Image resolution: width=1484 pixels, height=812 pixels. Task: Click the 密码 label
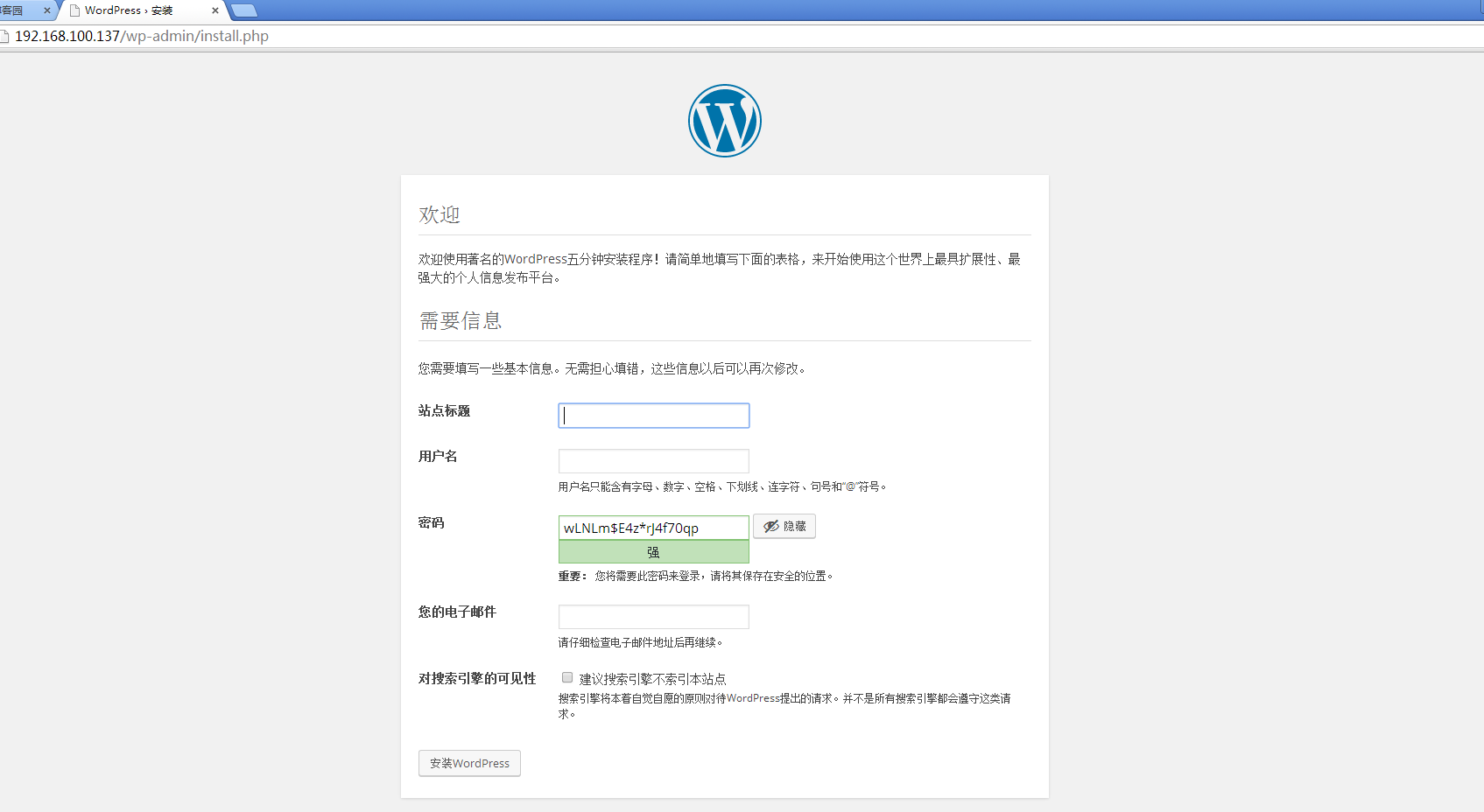431,522
